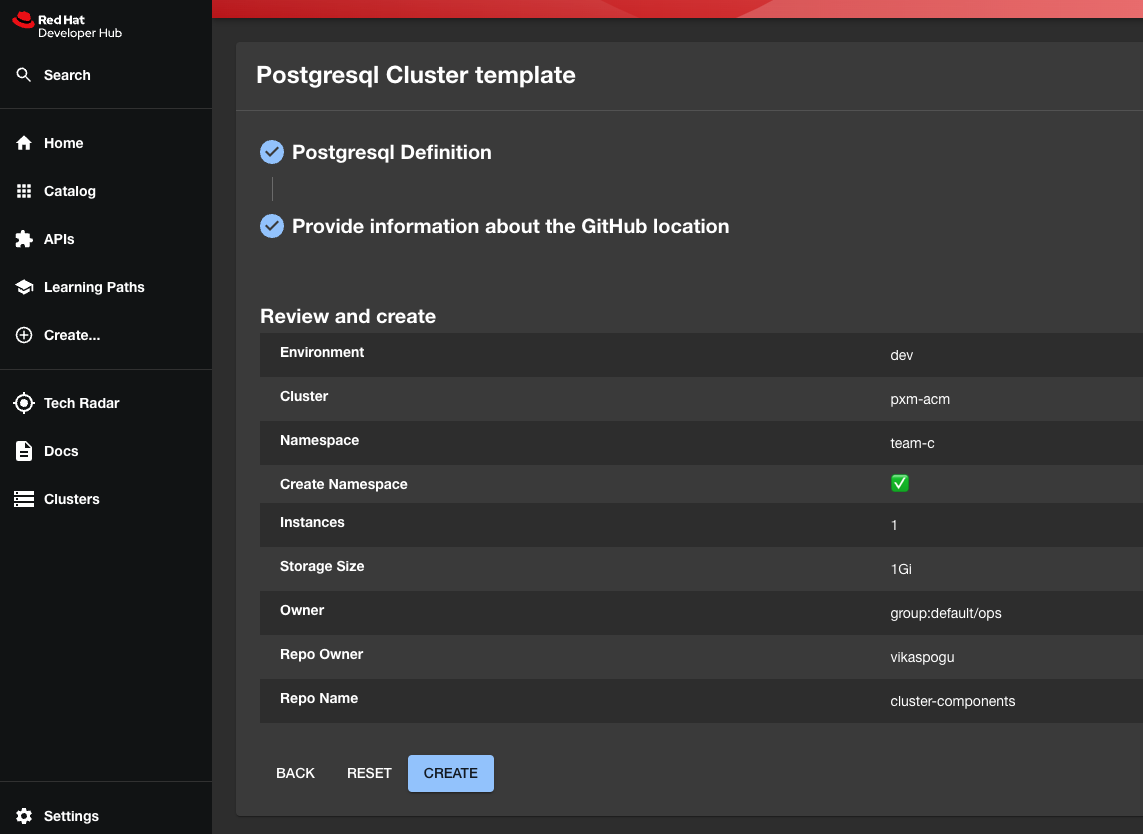Click the Postgresql Definition step checkmark icon
Screen dimensions: 1143x834
pyautogui.click(x=272, y=152)
